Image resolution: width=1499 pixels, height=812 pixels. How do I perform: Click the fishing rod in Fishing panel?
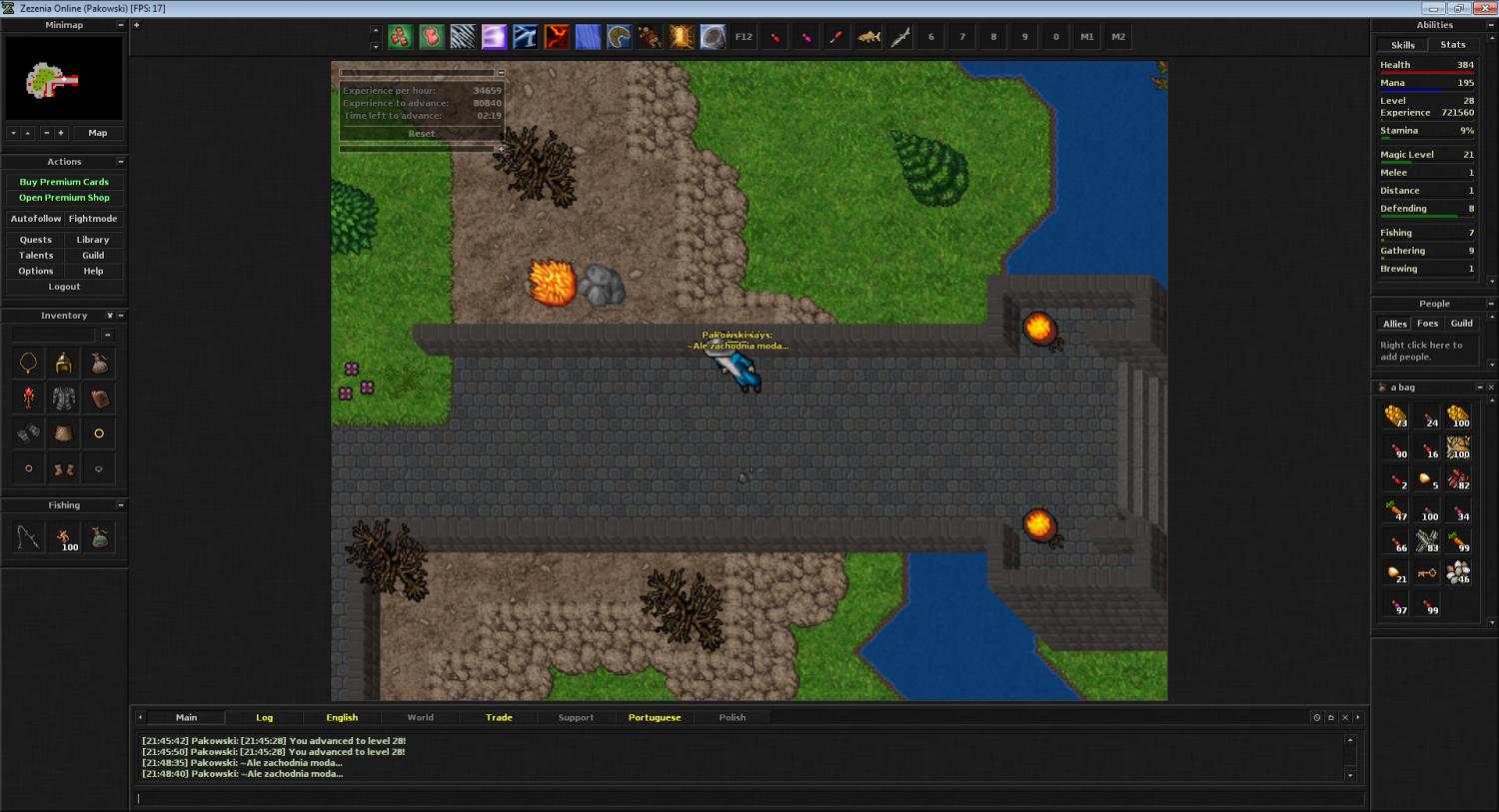pos(28,538)
